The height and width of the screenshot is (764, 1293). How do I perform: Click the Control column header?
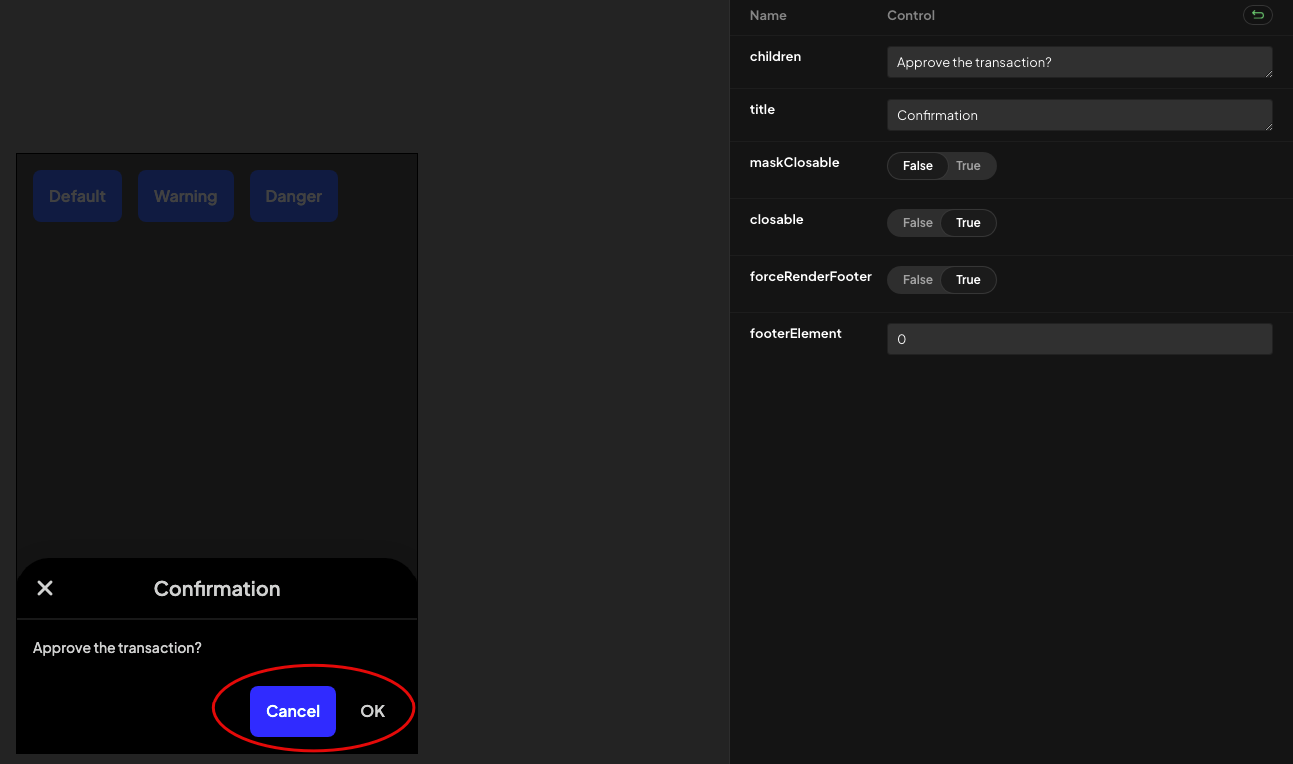(910, 15)
